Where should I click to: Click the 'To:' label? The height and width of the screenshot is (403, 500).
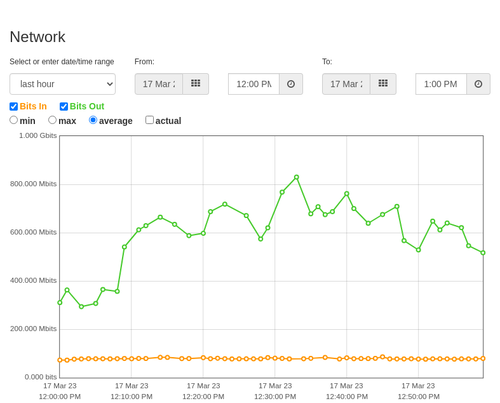pos(327,62)
